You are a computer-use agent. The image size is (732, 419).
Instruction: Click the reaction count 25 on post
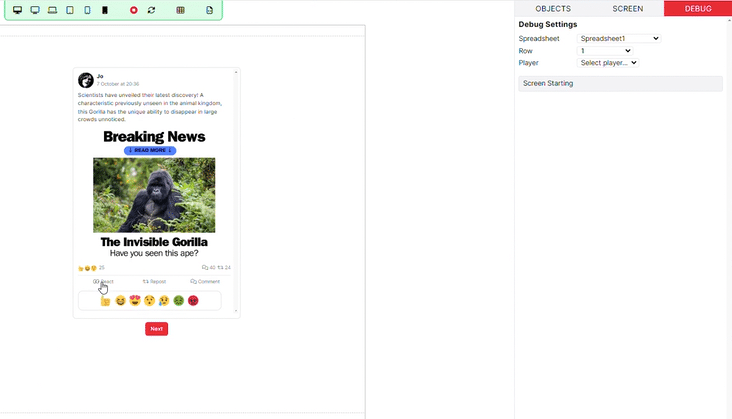pos(102,268)
